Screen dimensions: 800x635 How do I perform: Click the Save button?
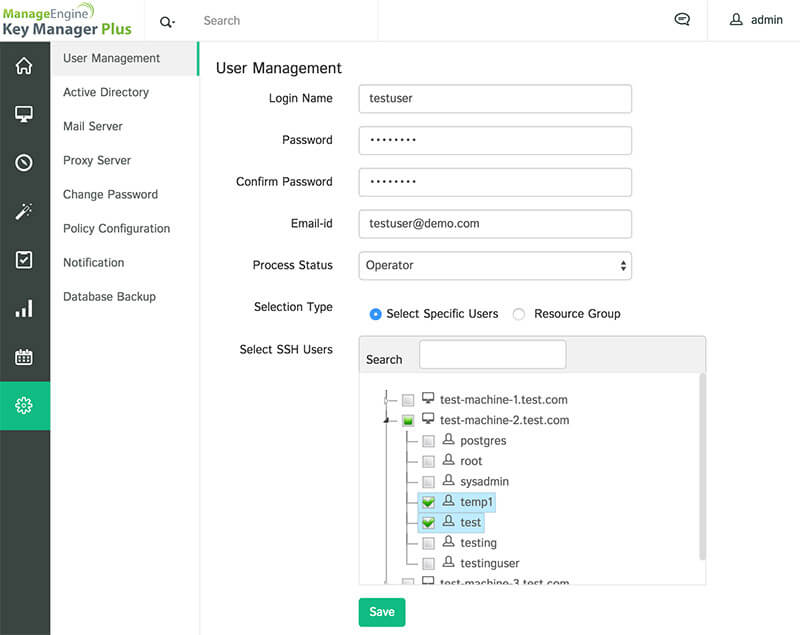(382, 612)
